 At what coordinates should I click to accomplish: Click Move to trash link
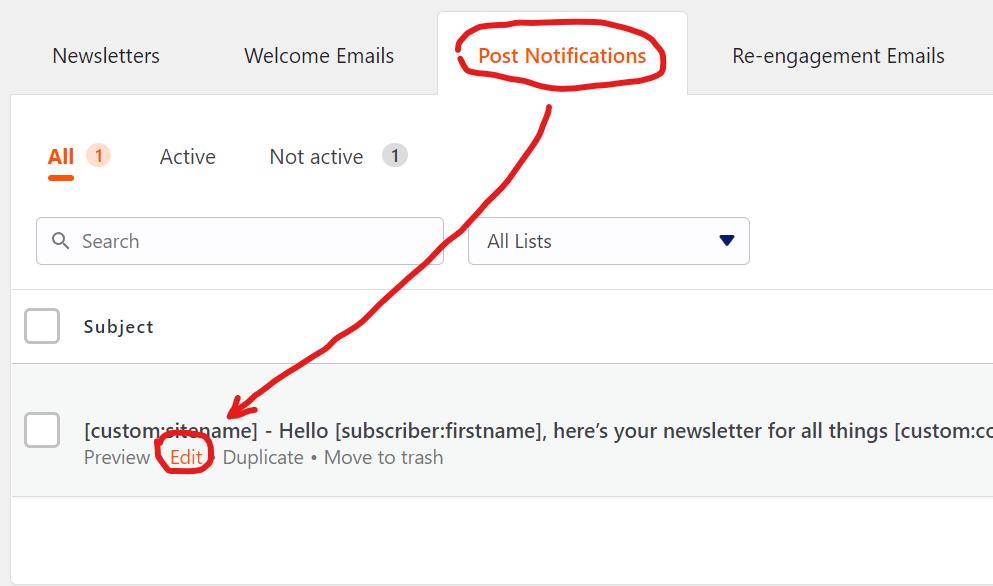pos(383,457)
